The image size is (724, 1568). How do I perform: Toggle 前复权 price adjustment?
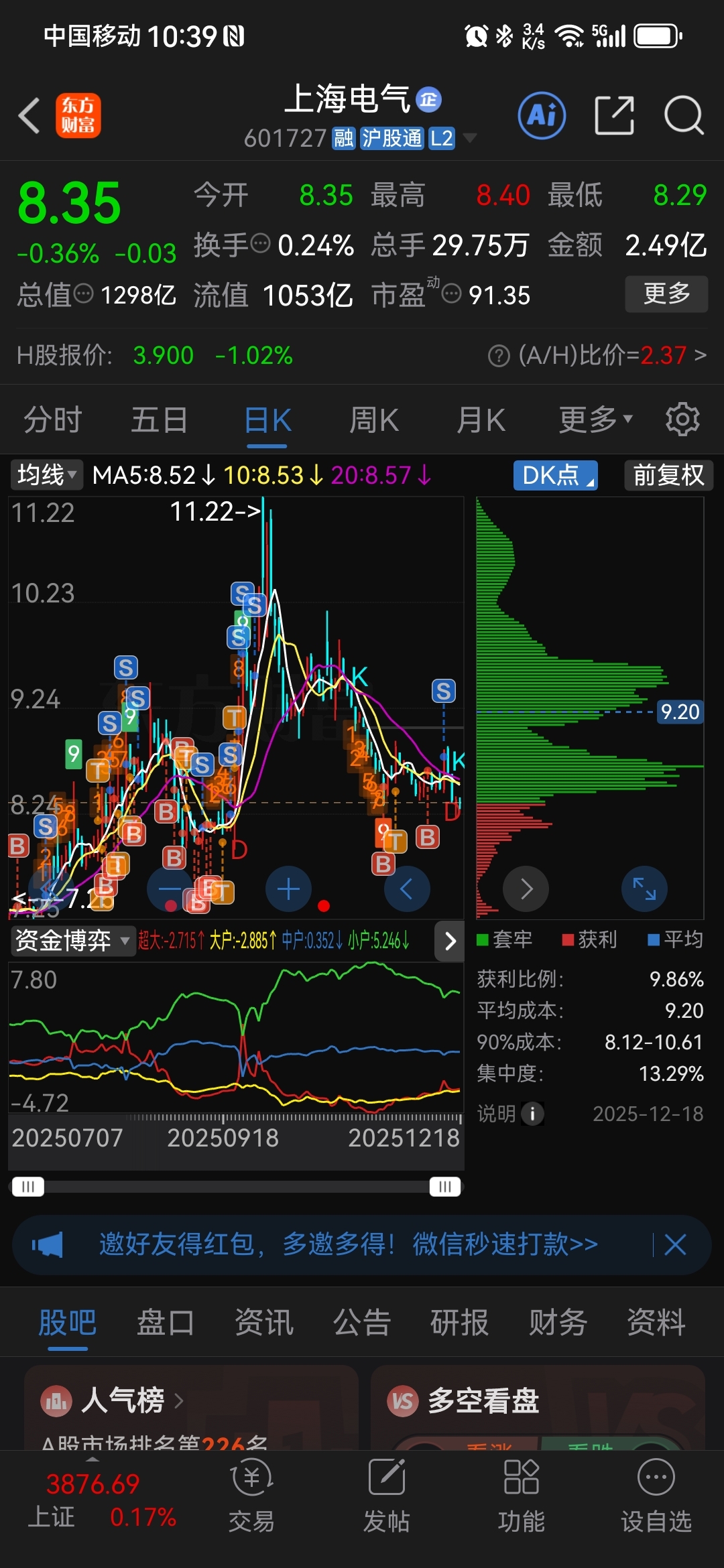(x=668, y=475)
